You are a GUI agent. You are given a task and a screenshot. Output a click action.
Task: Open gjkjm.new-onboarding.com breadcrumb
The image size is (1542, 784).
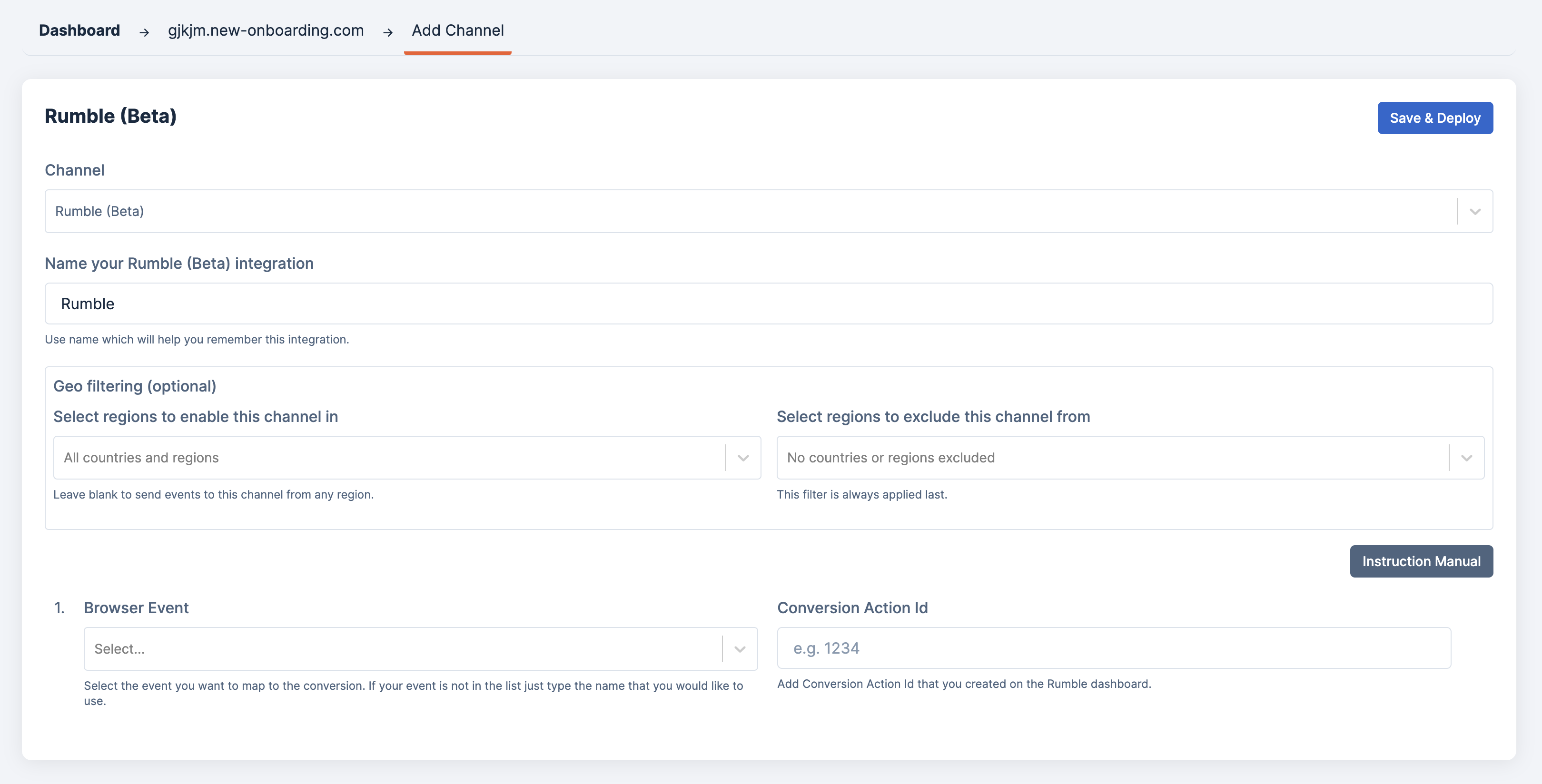pyautogui.click(x=265, y=30)
